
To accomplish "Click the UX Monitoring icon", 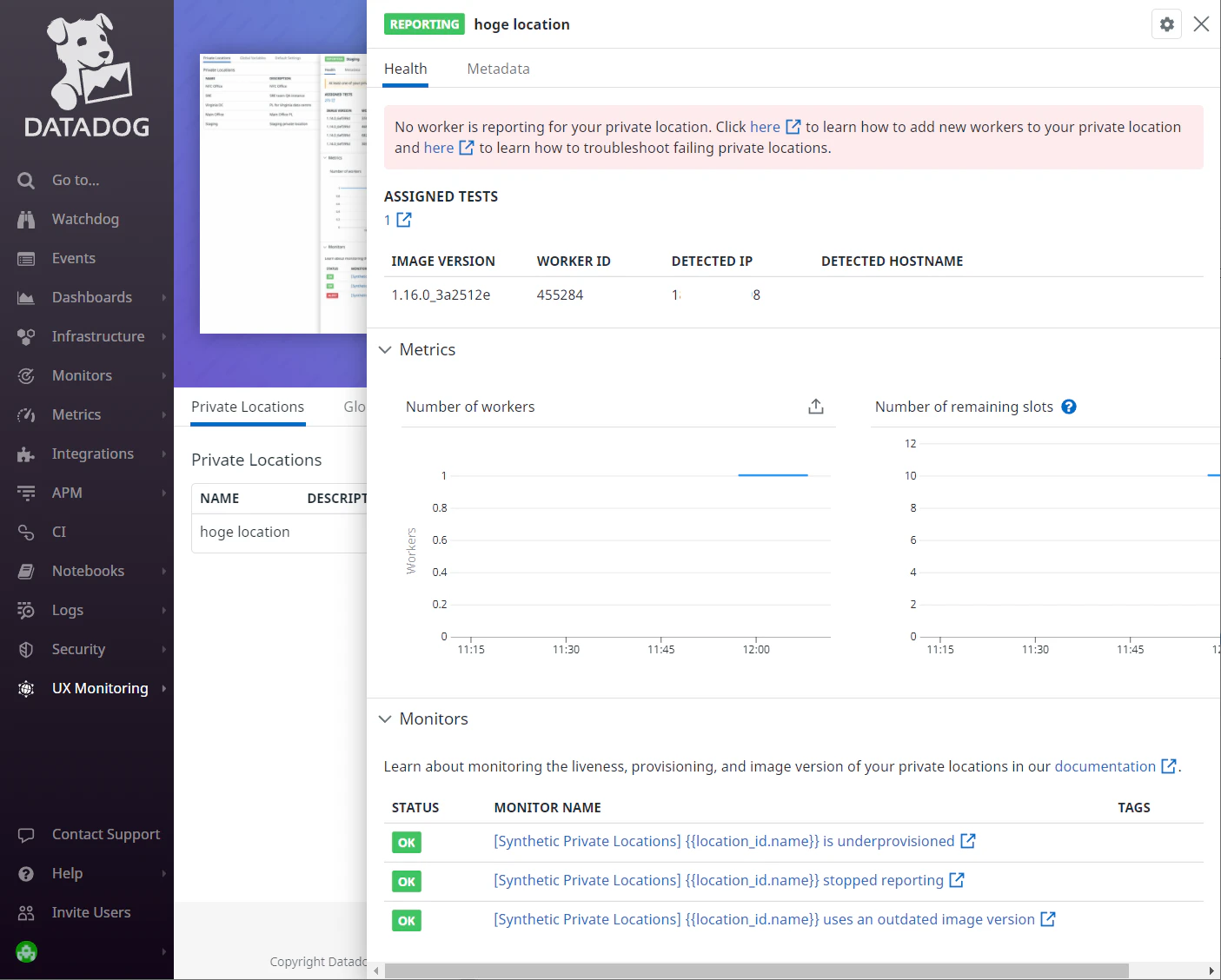I will tap(26, 689).
